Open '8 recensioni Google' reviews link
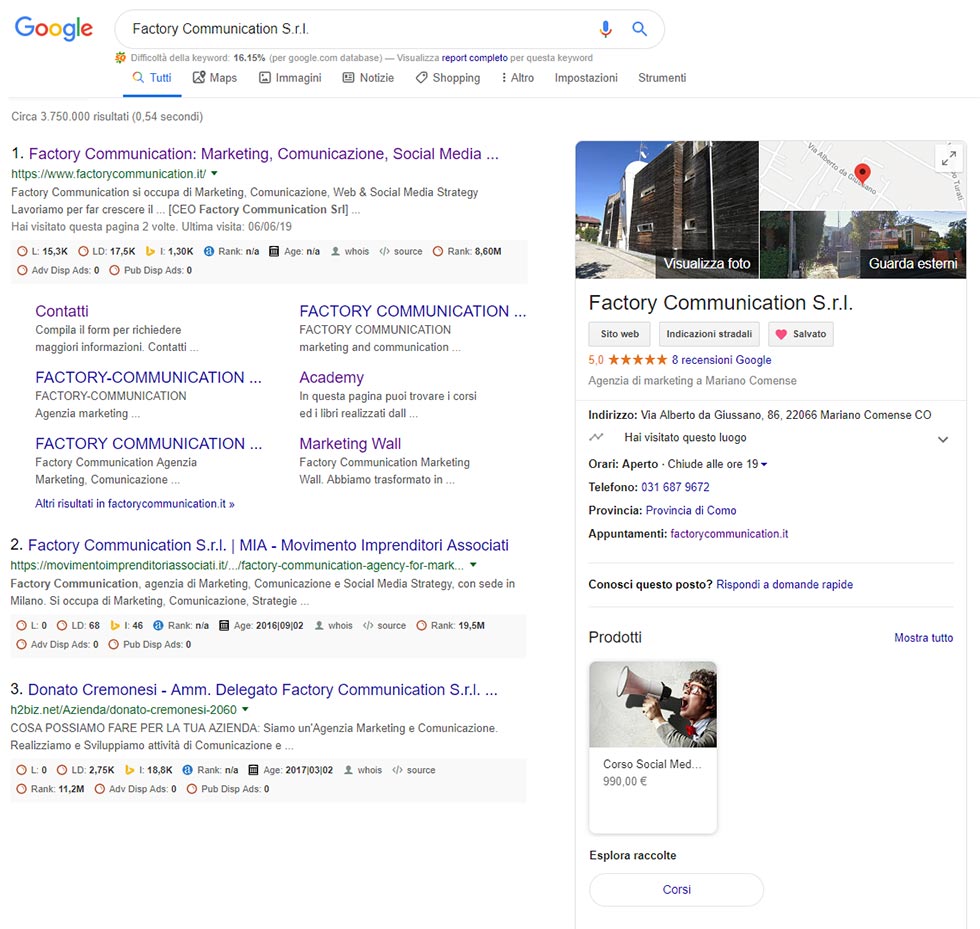Image resolution: width=980 pixels, height=929 pixels. 721,359
